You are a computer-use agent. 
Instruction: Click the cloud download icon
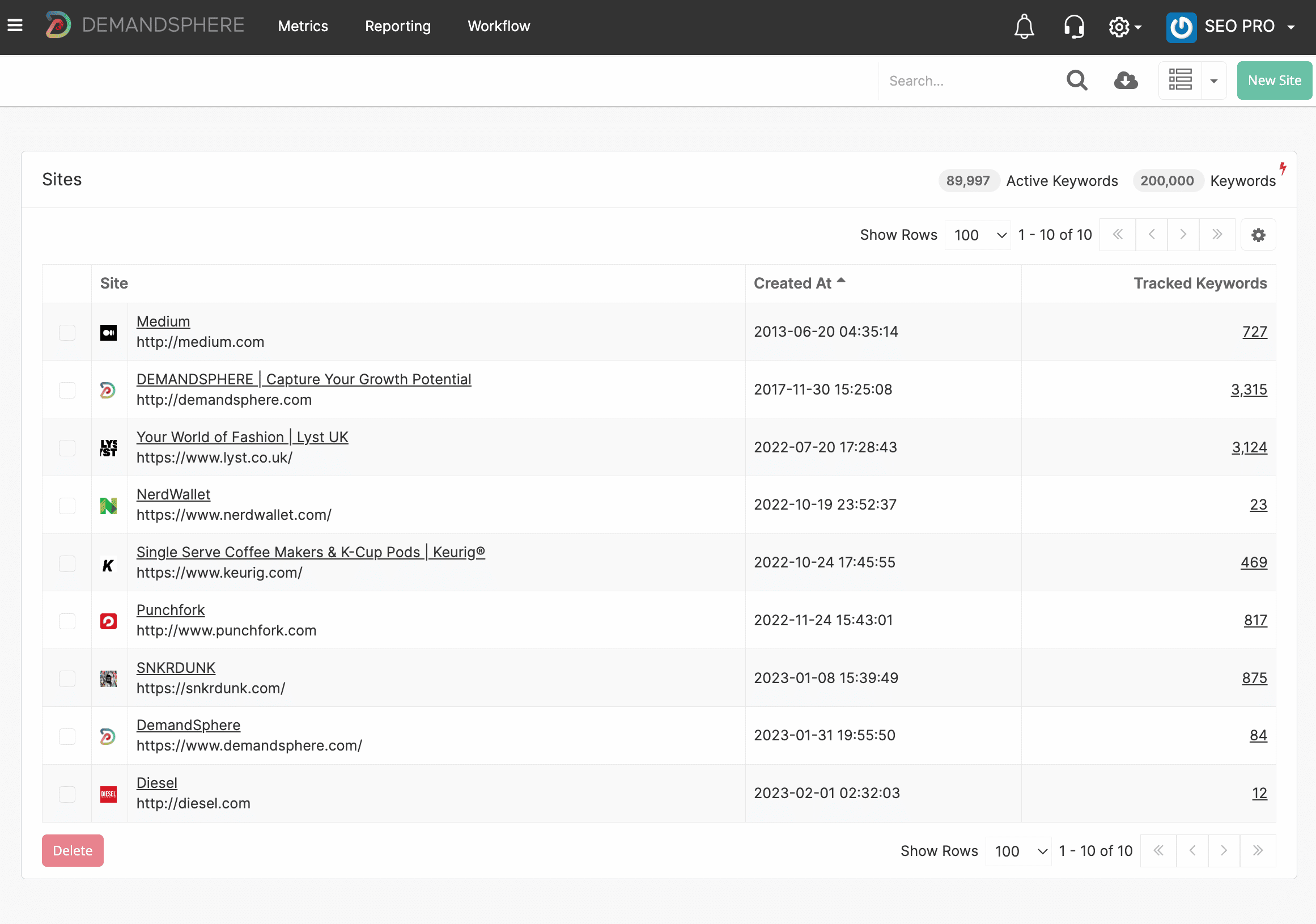click(1126, 80)
